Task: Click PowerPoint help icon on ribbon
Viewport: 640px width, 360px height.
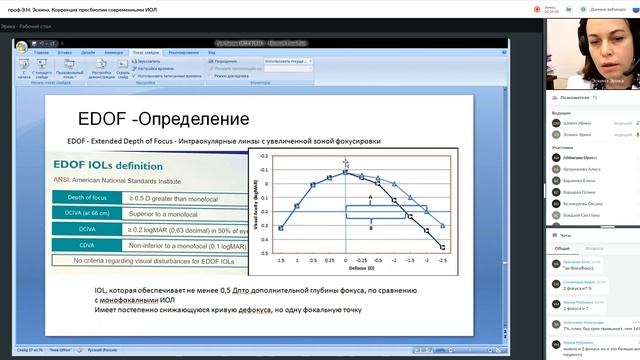Action: [504, 53]
